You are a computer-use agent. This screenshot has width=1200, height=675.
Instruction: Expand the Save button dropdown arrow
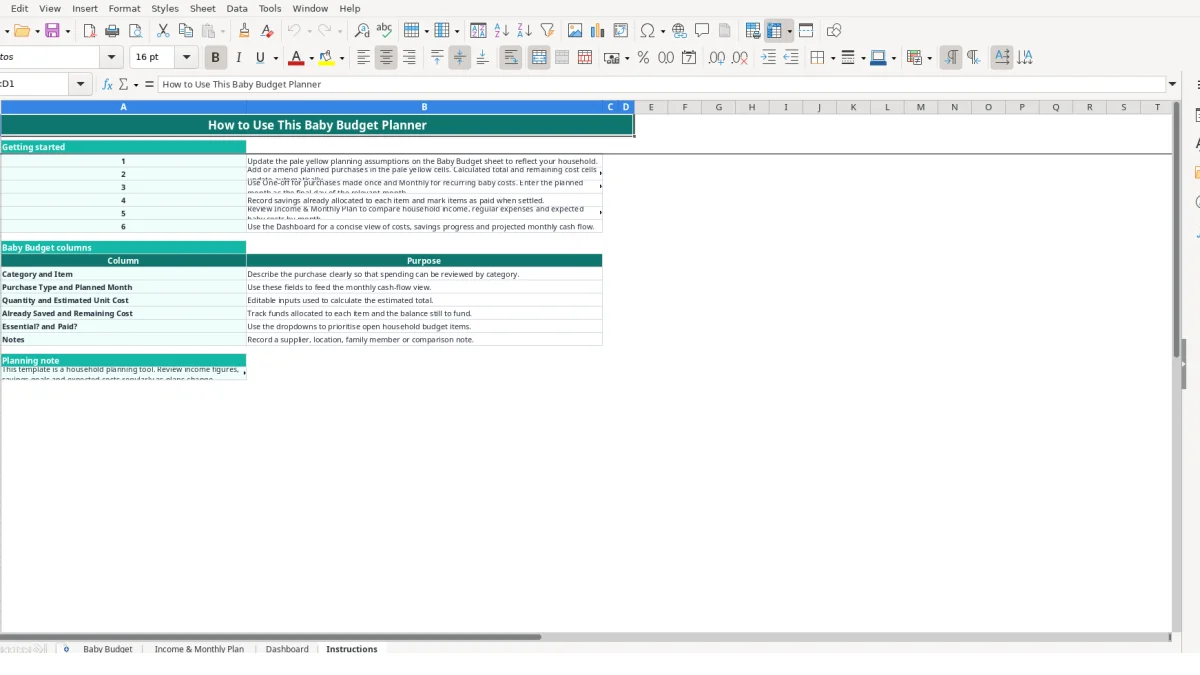(67, 31)
